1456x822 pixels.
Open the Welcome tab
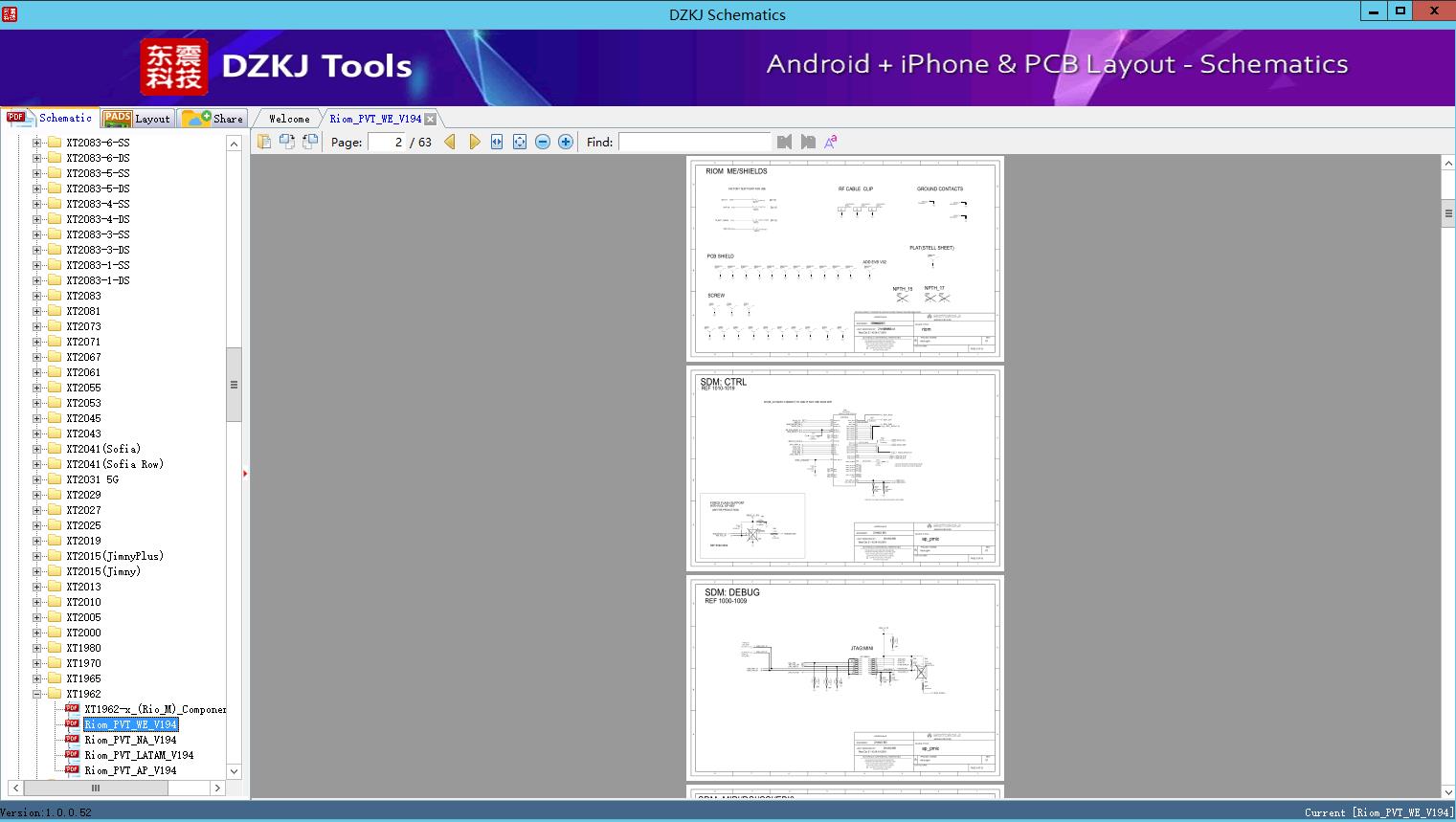[289, 119]
